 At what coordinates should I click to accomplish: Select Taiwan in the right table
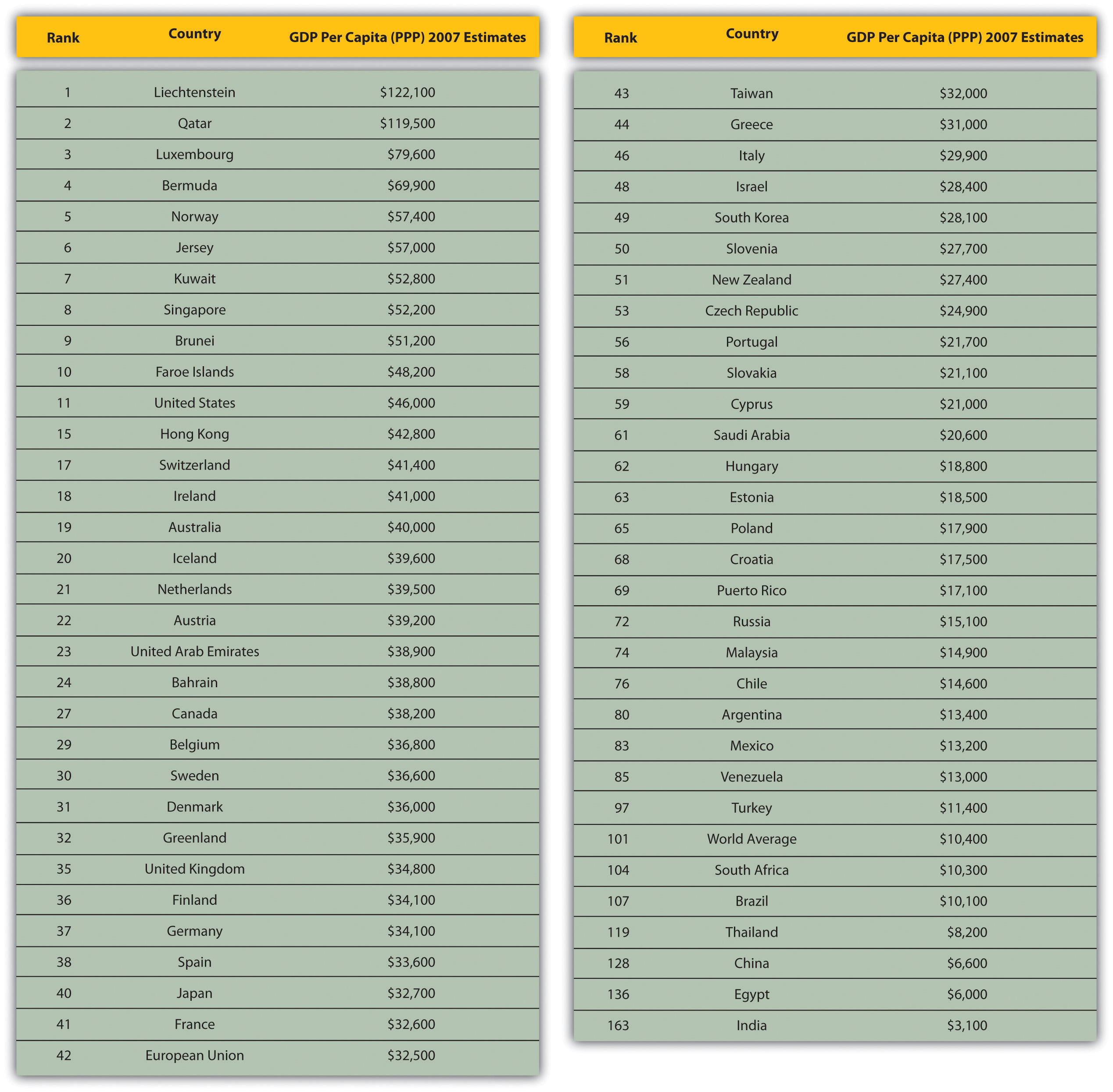752,93
